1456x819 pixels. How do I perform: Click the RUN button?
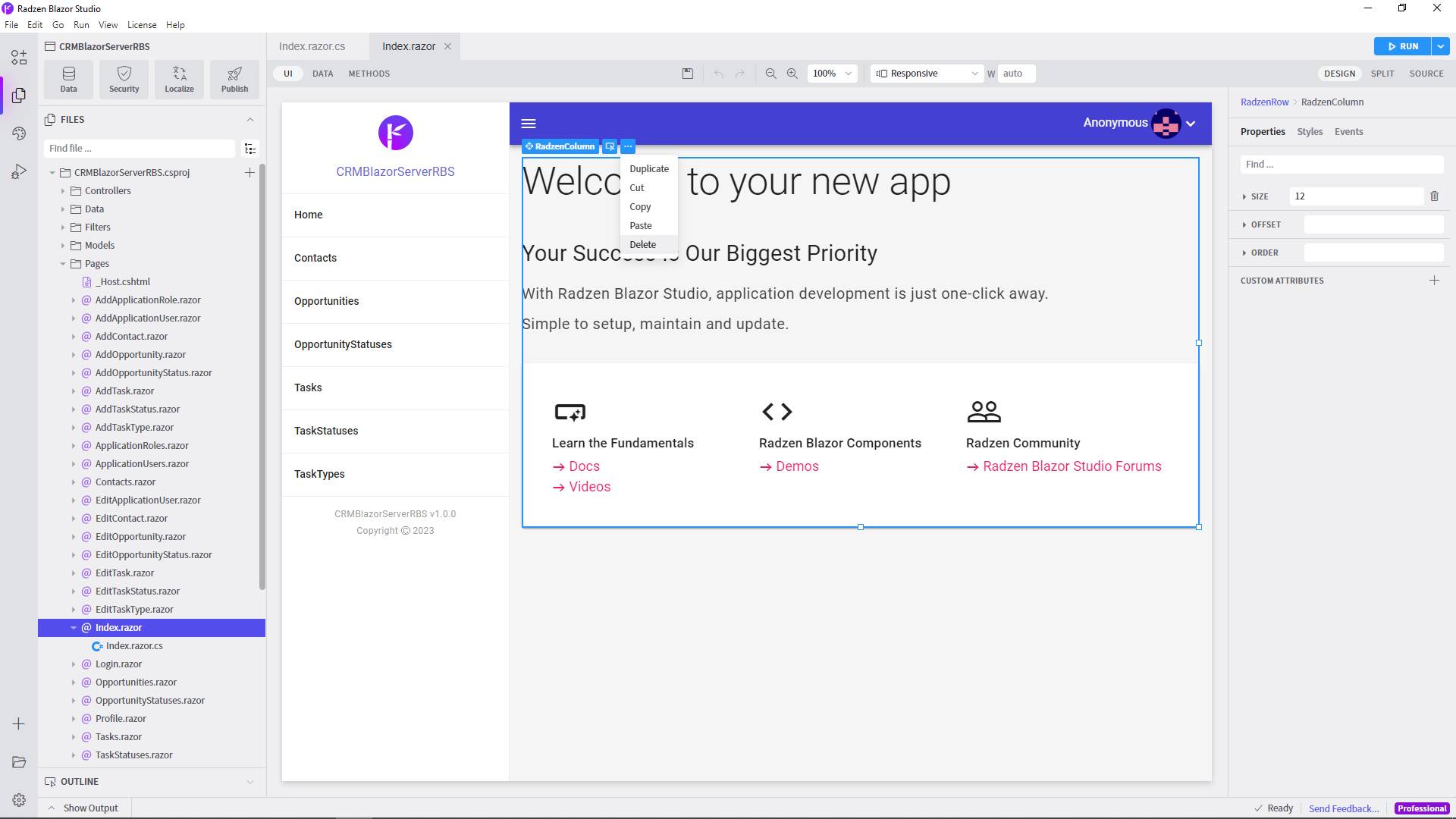(1402, 46)
